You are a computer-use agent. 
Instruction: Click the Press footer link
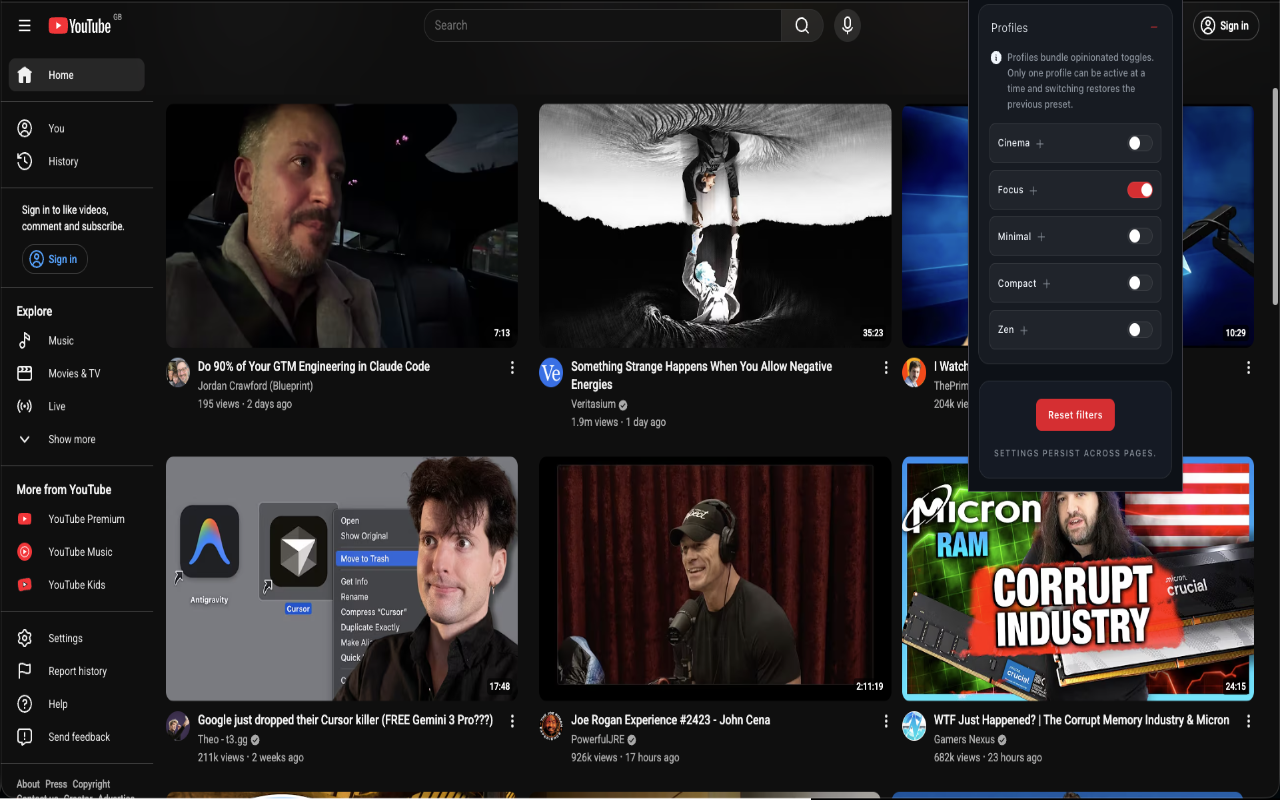(56, 784)
